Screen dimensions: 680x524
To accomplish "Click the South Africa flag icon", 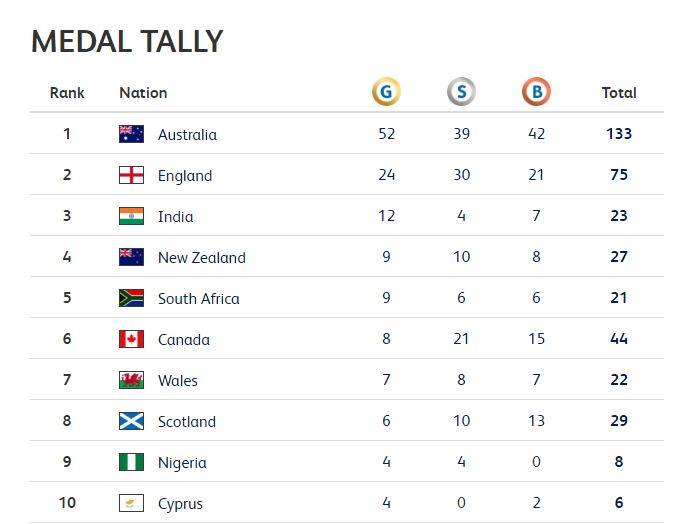I will pos(131,298).
